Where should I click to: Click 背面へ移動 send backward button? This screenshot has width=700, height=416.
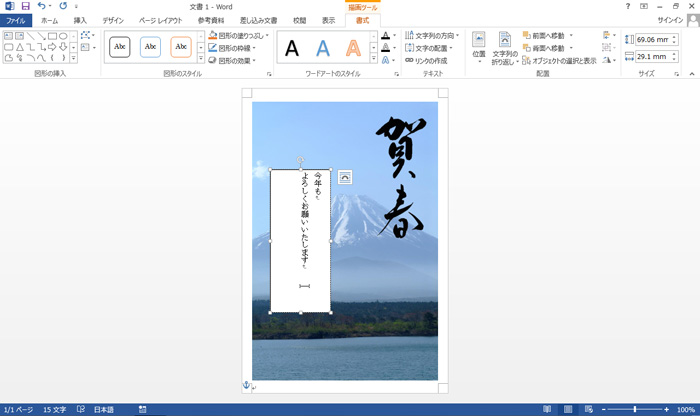click(544, 48)
